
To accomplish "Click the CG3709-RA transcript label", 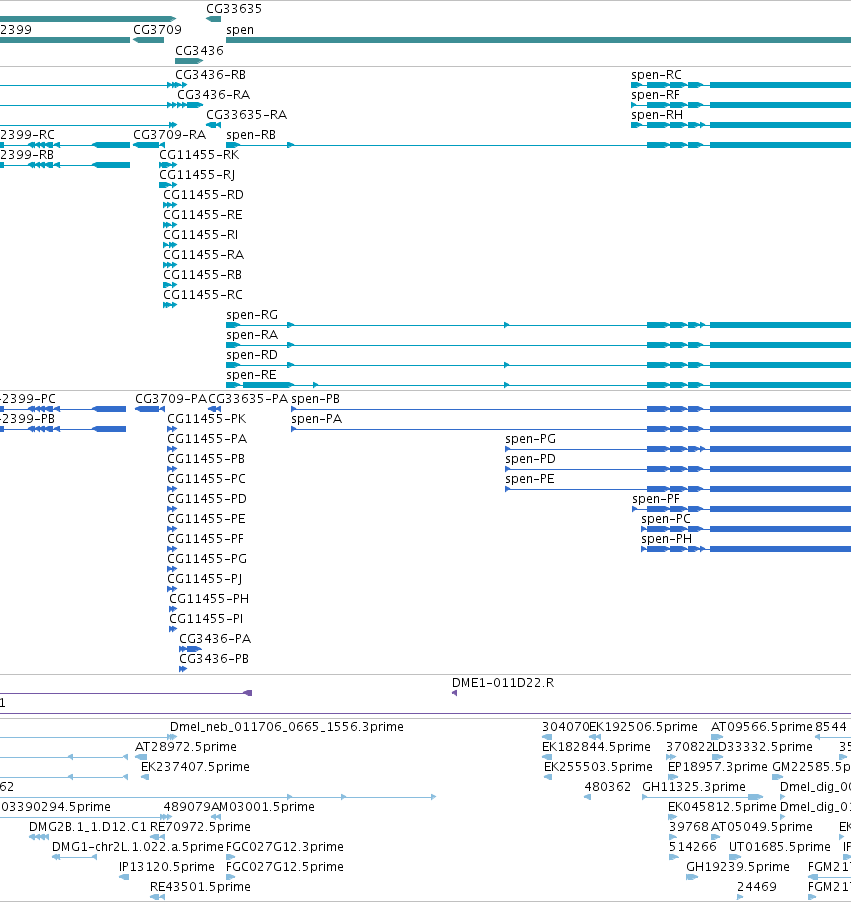I will [x=169, y=135].
